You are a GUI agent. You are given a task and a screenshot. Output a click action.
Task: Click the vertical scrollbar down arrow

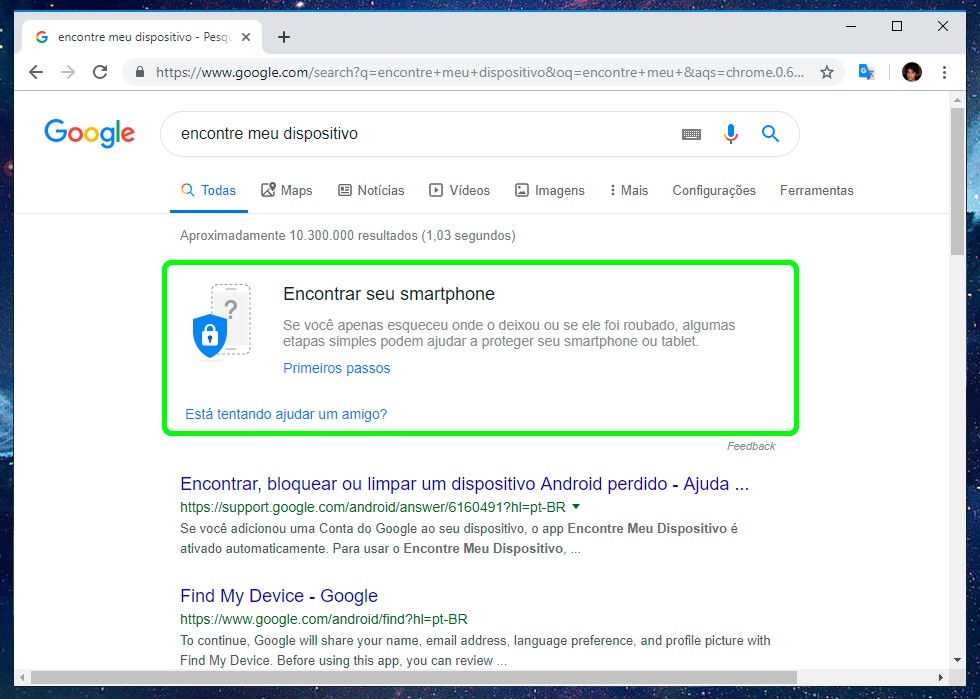click(x=958, y=660)
